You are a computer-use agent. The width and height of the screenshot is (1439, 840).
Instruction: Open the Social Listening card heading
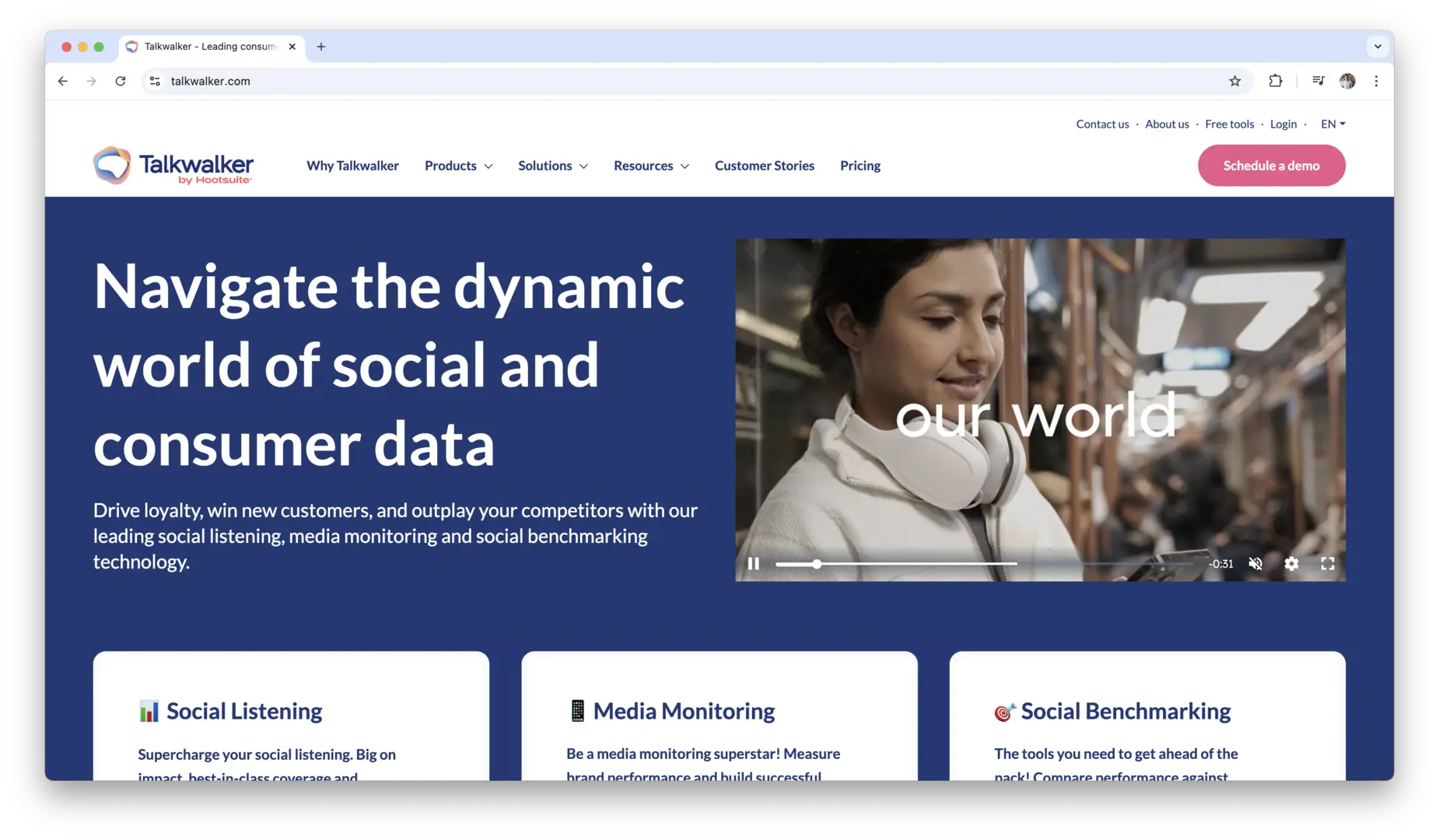[x=244, y=711]
